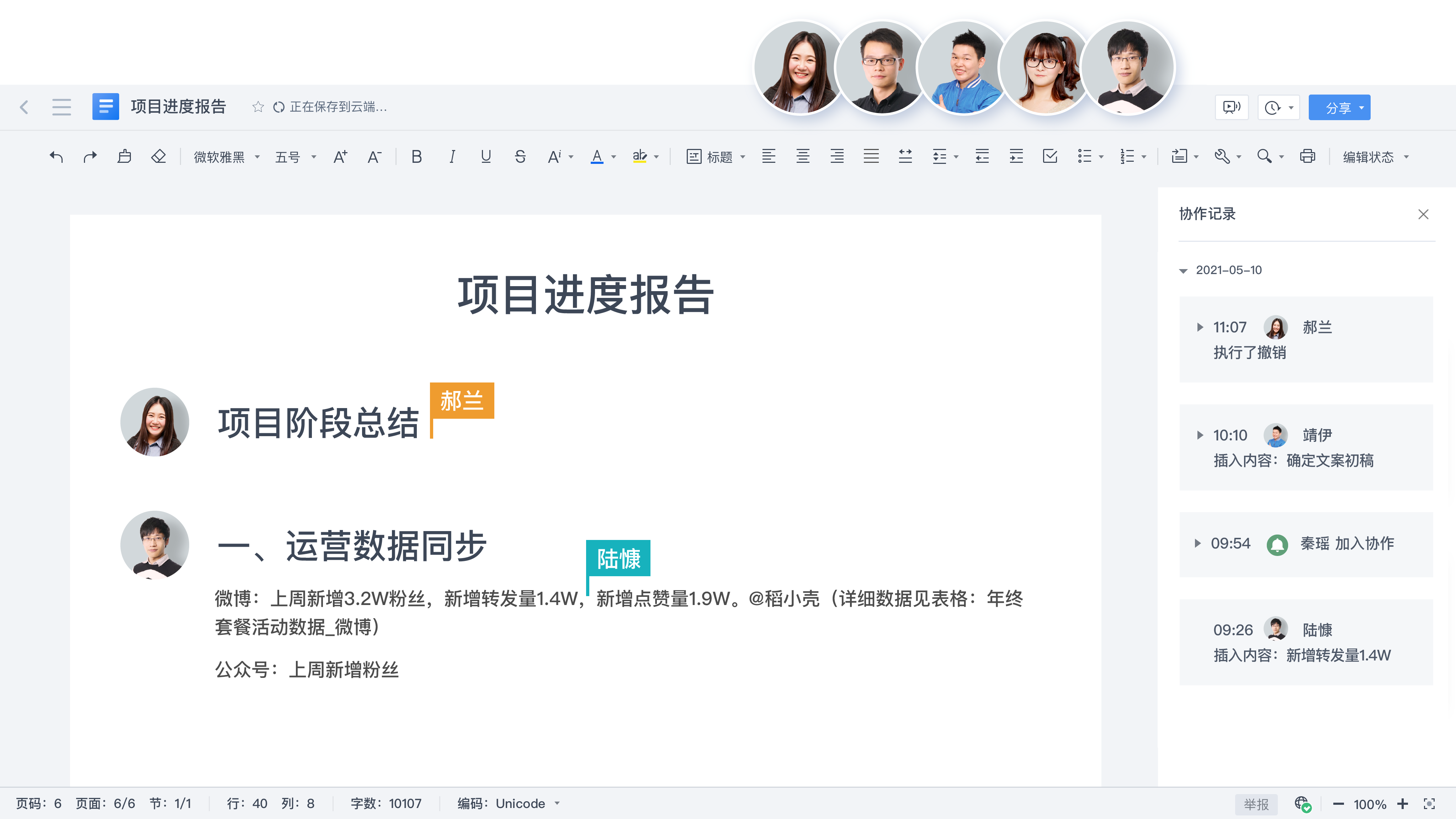Align text right
The image size is (1456, 819).
click(x=837, y=156)
